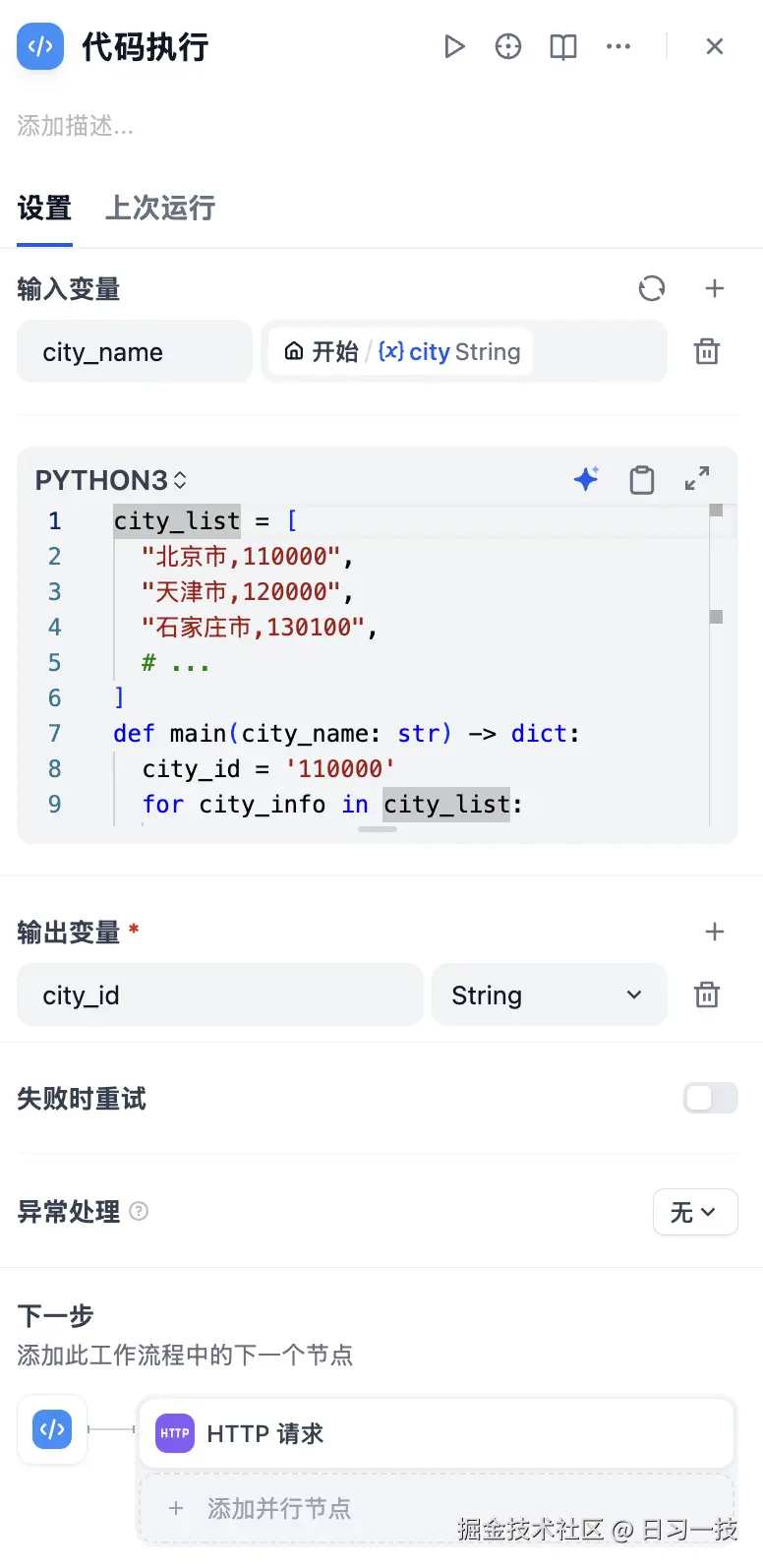Screen dimensions: 763x1568
Task: Open the String output type dropdown
Action: tap(550, 995)
